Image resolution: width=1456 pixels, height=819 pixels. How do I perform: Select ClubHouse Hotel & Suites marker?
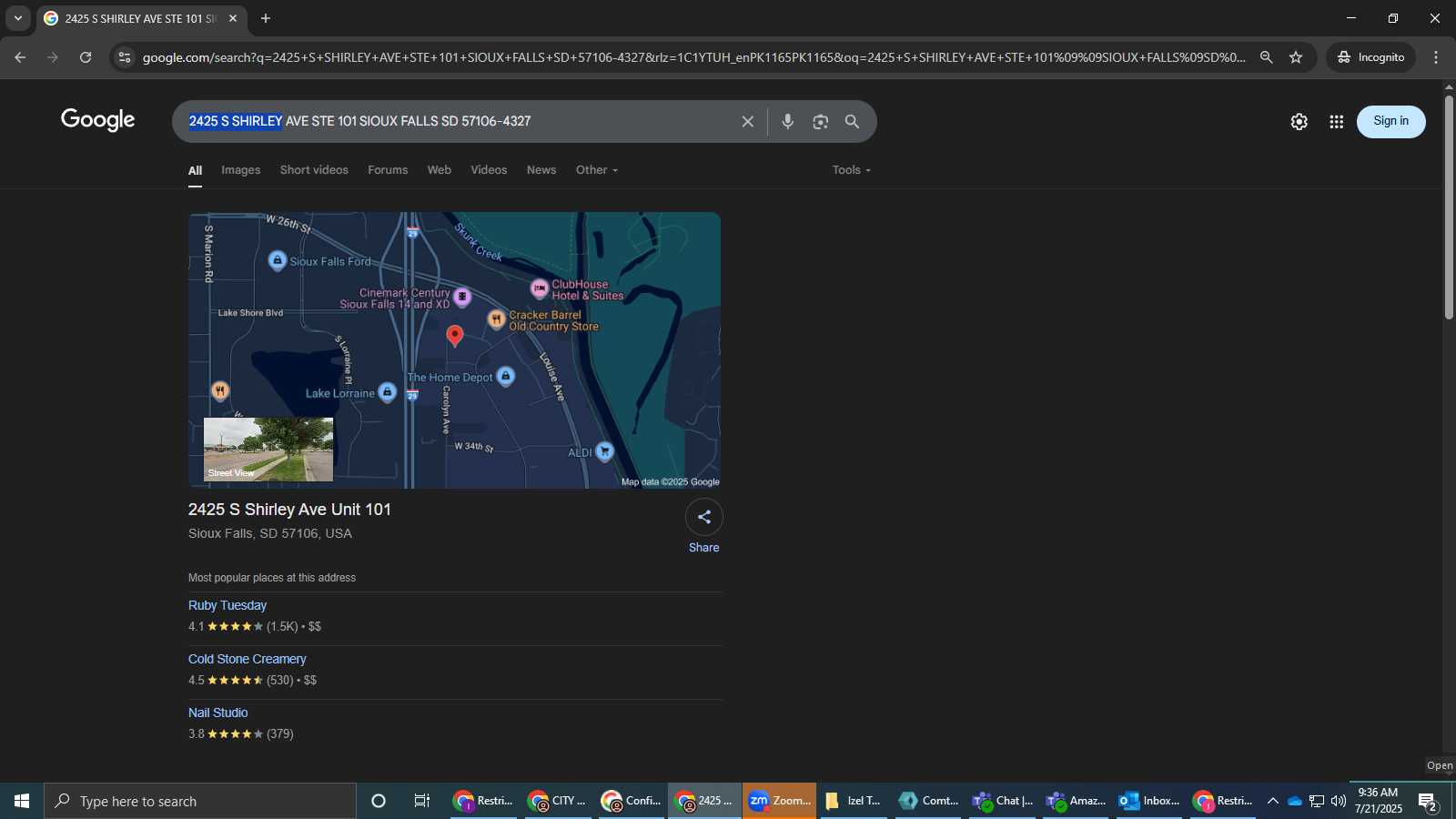click(540, 288)
